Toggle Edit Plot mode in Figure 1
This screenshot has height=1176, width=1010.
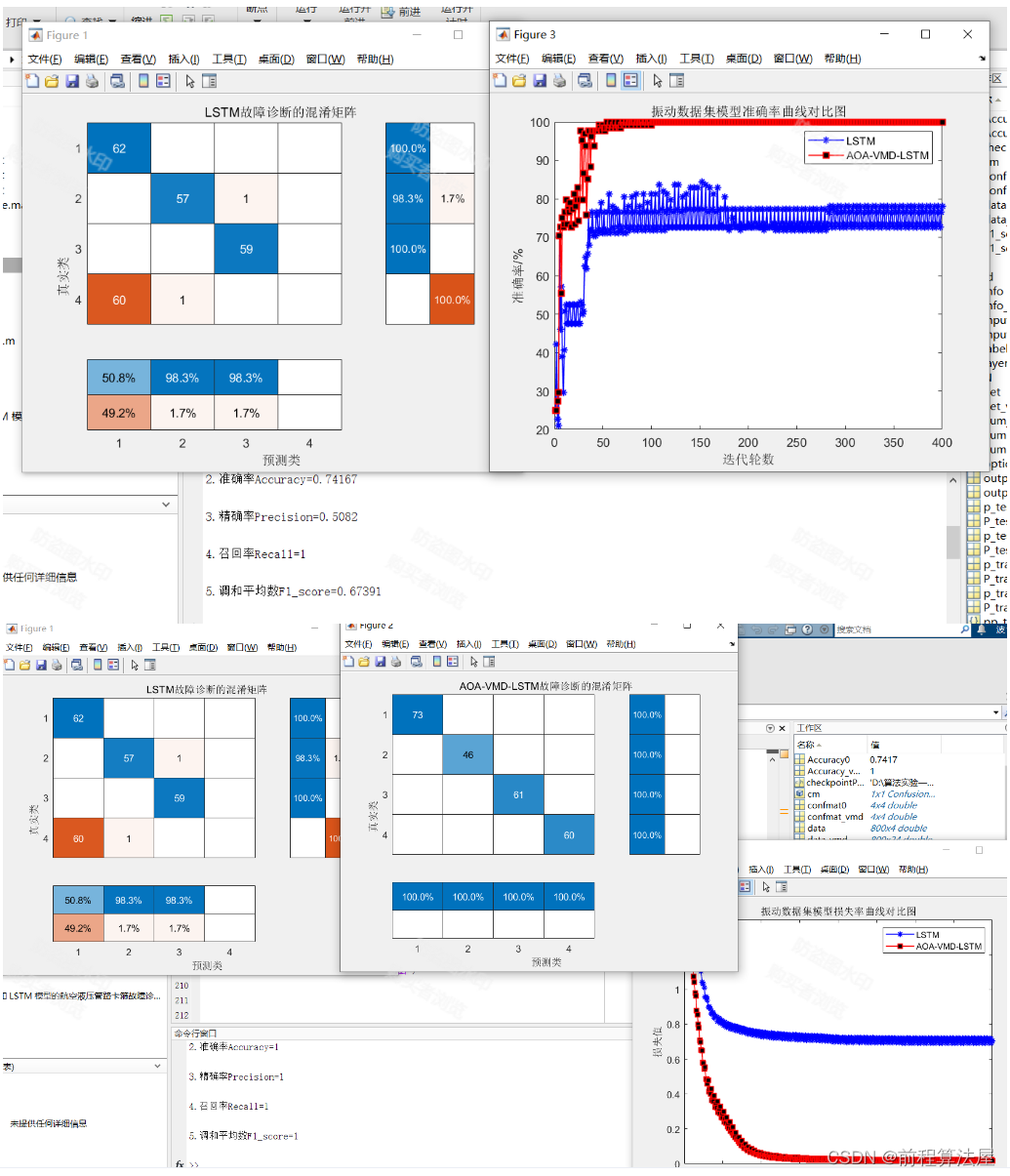click(x=190, y=82)
